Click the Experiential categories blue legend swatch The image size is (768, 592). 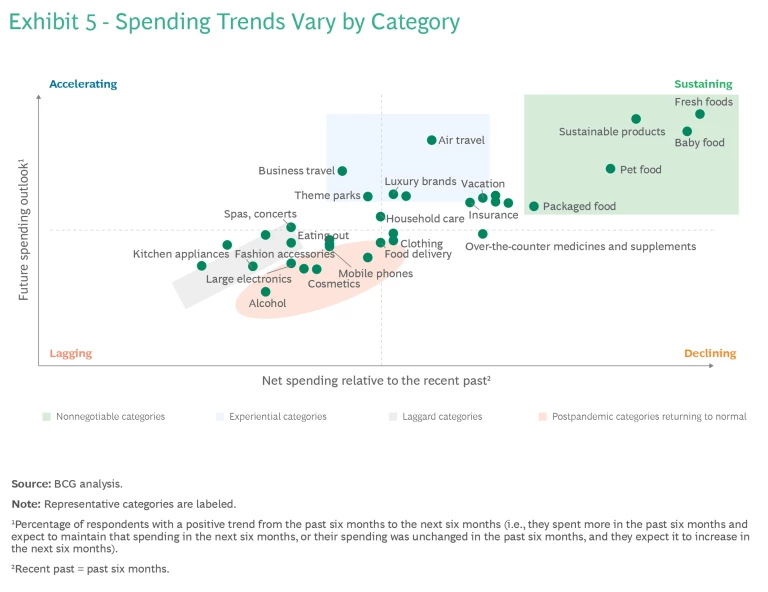click(219, 416)
